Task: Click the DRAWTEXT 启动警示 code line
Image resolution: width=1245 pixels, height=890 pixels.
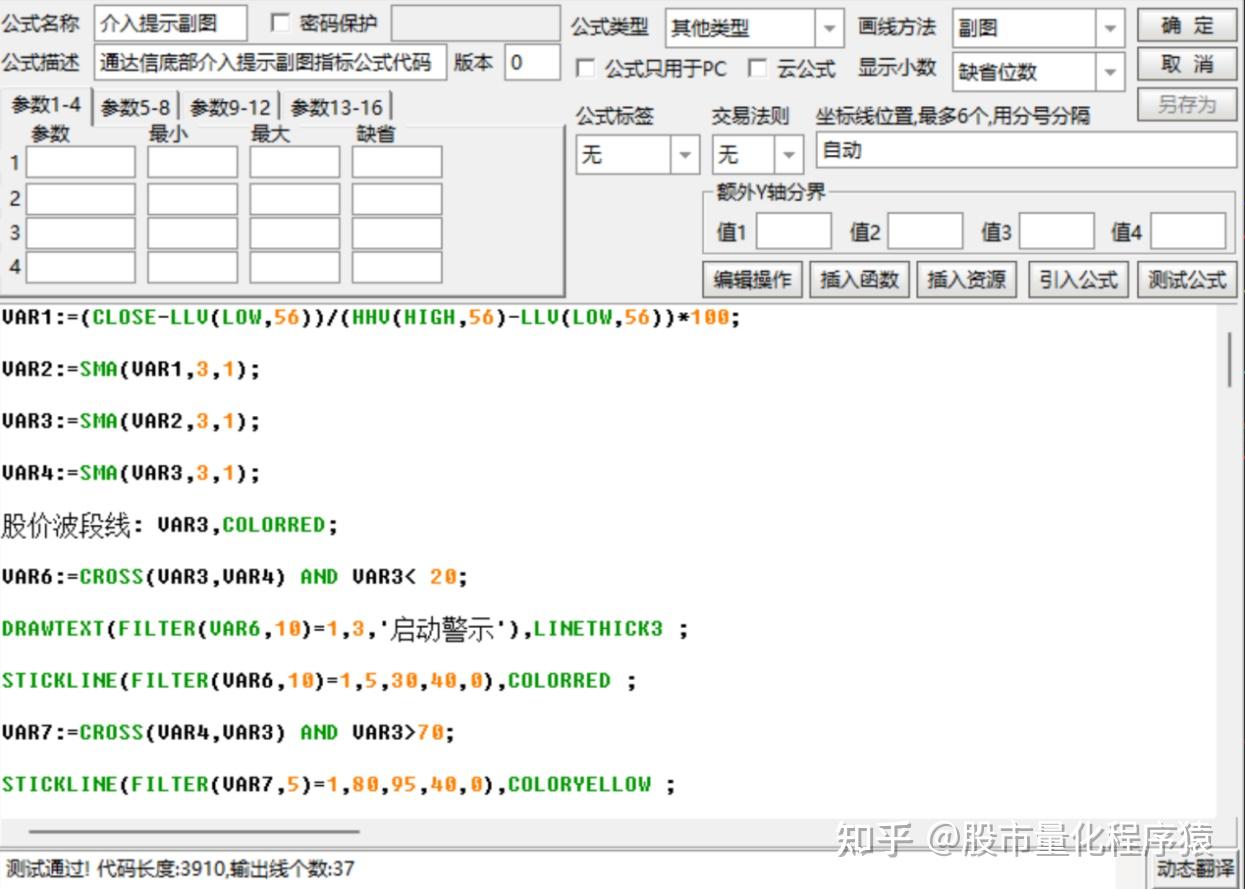Action: (345, 629)
